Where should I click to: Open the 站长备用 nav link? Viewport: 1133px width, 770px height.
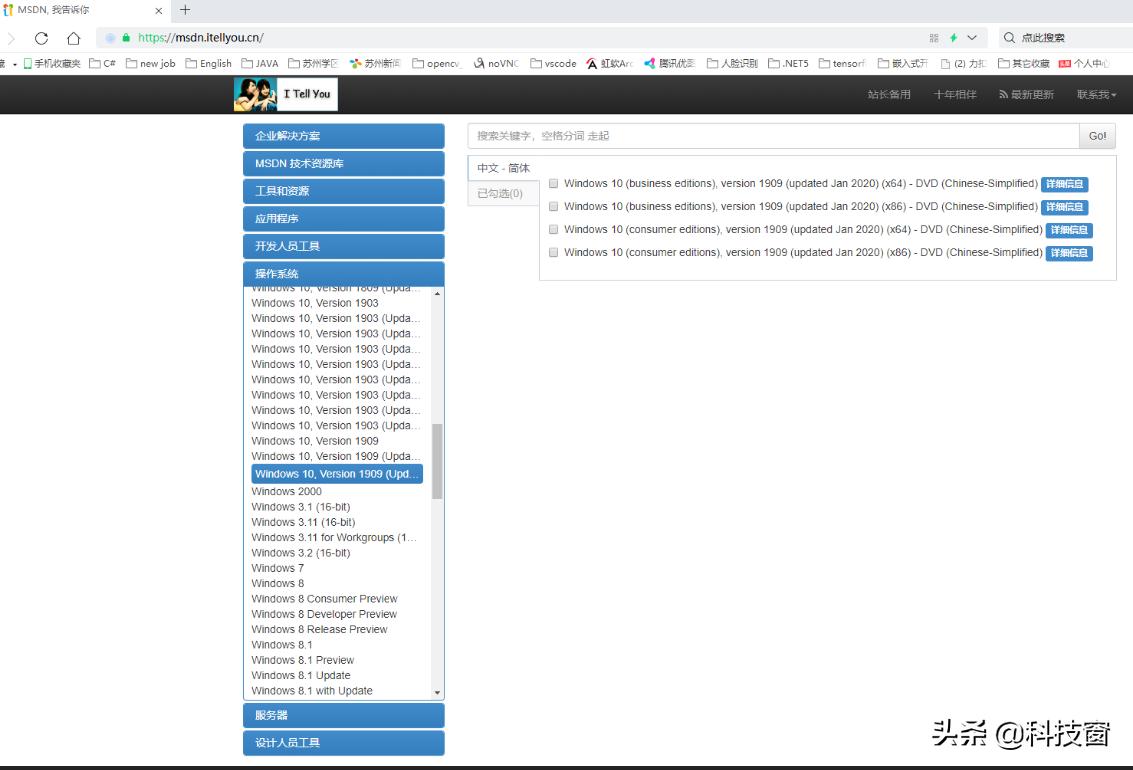(889, 95)
